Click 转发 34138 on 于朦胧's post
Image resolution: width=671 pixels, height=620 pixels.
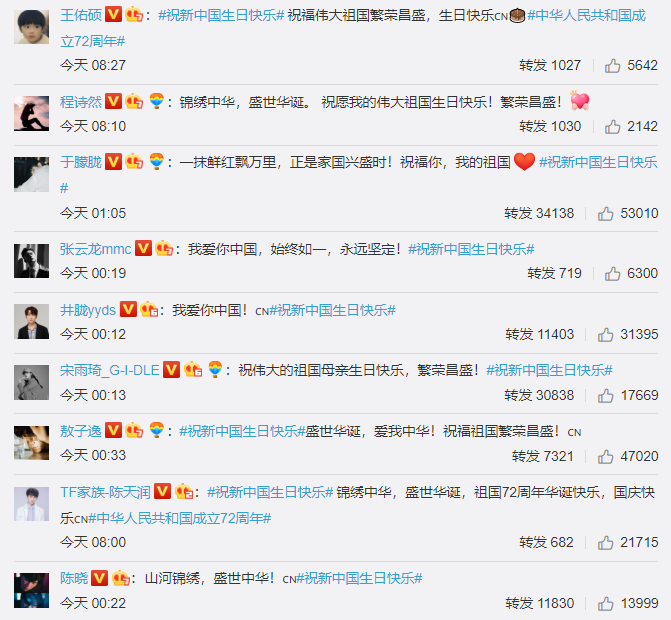coord(539,213)
